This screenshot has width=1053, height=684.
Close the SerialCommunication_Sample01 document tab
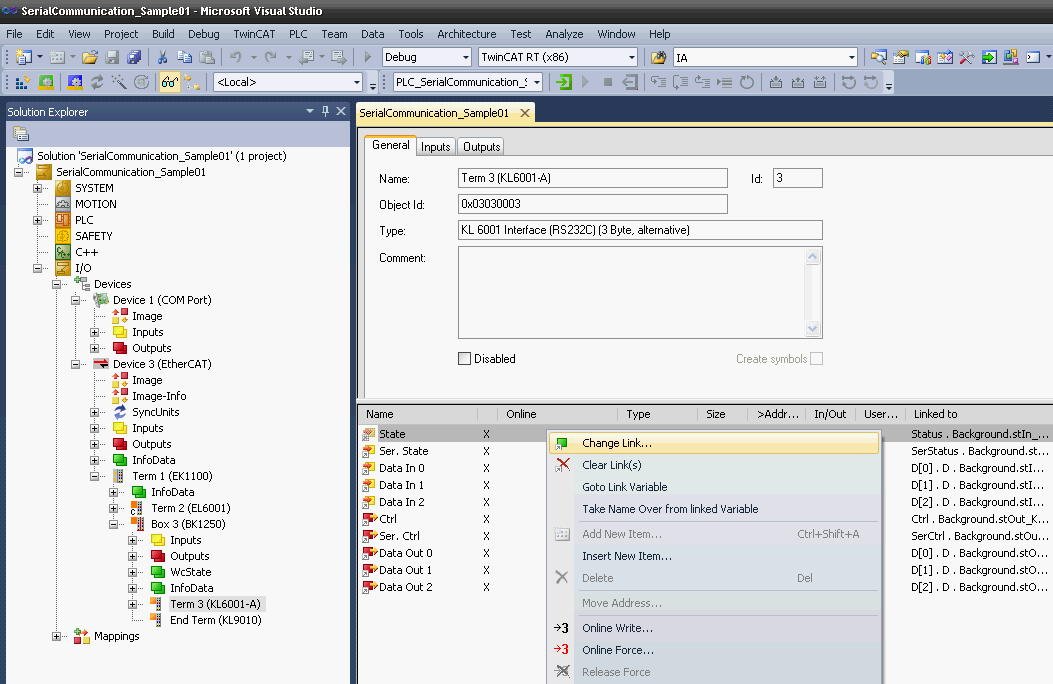click(524, 113)
